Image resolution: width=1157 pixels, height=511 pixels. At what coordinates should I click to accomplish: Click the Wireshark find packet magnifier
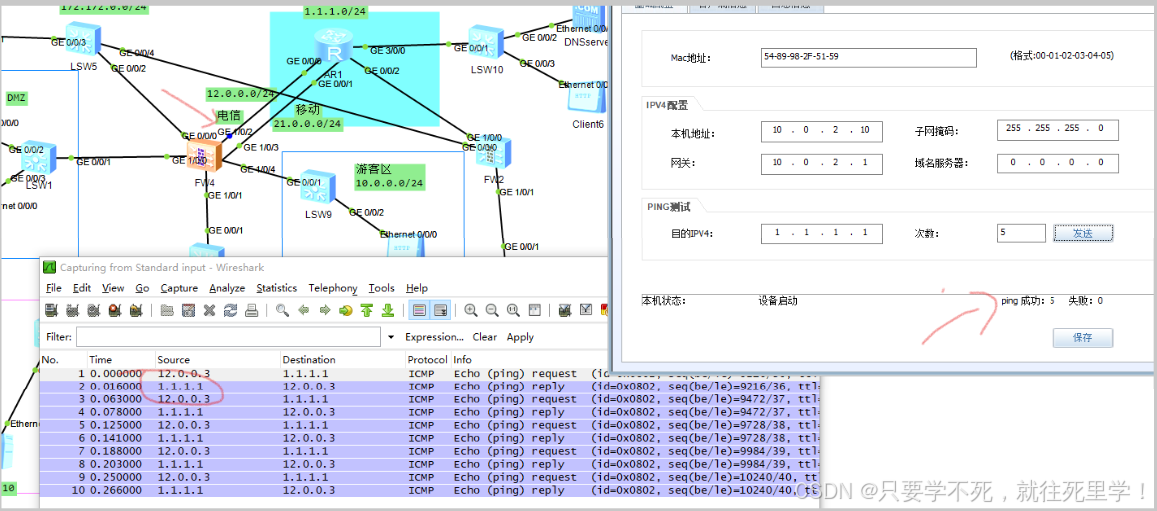(x=283, y=310)
